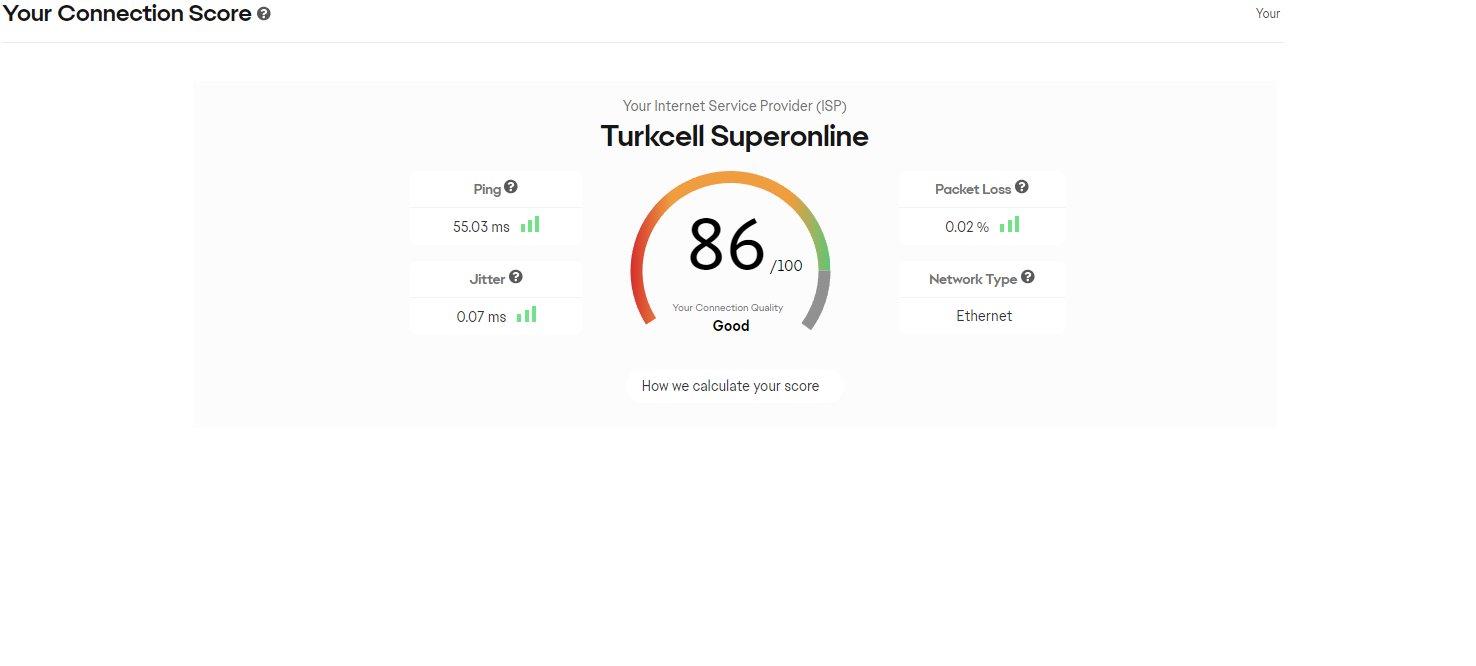
Task: Click the Ethernet network type value
Action: click(984, 316)
